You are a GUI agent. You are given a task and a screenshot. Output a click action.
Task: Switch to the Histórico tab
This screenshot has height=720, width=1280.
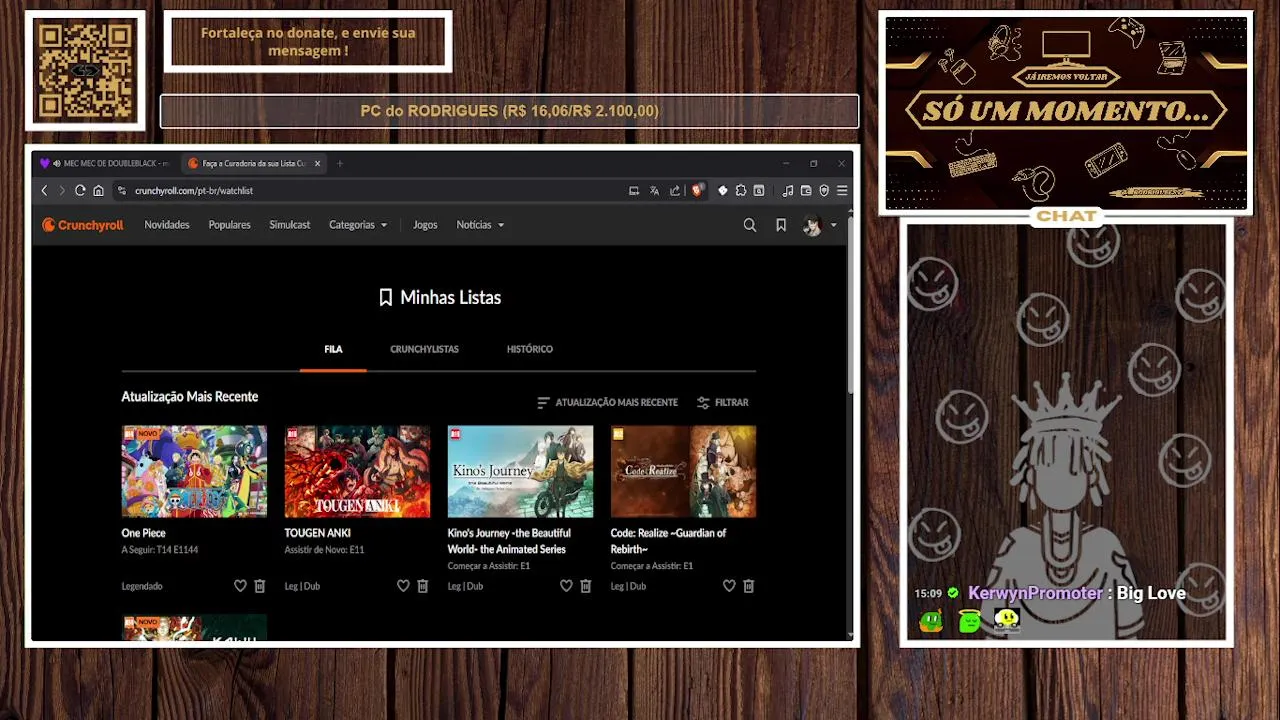[x=529, y=349]
